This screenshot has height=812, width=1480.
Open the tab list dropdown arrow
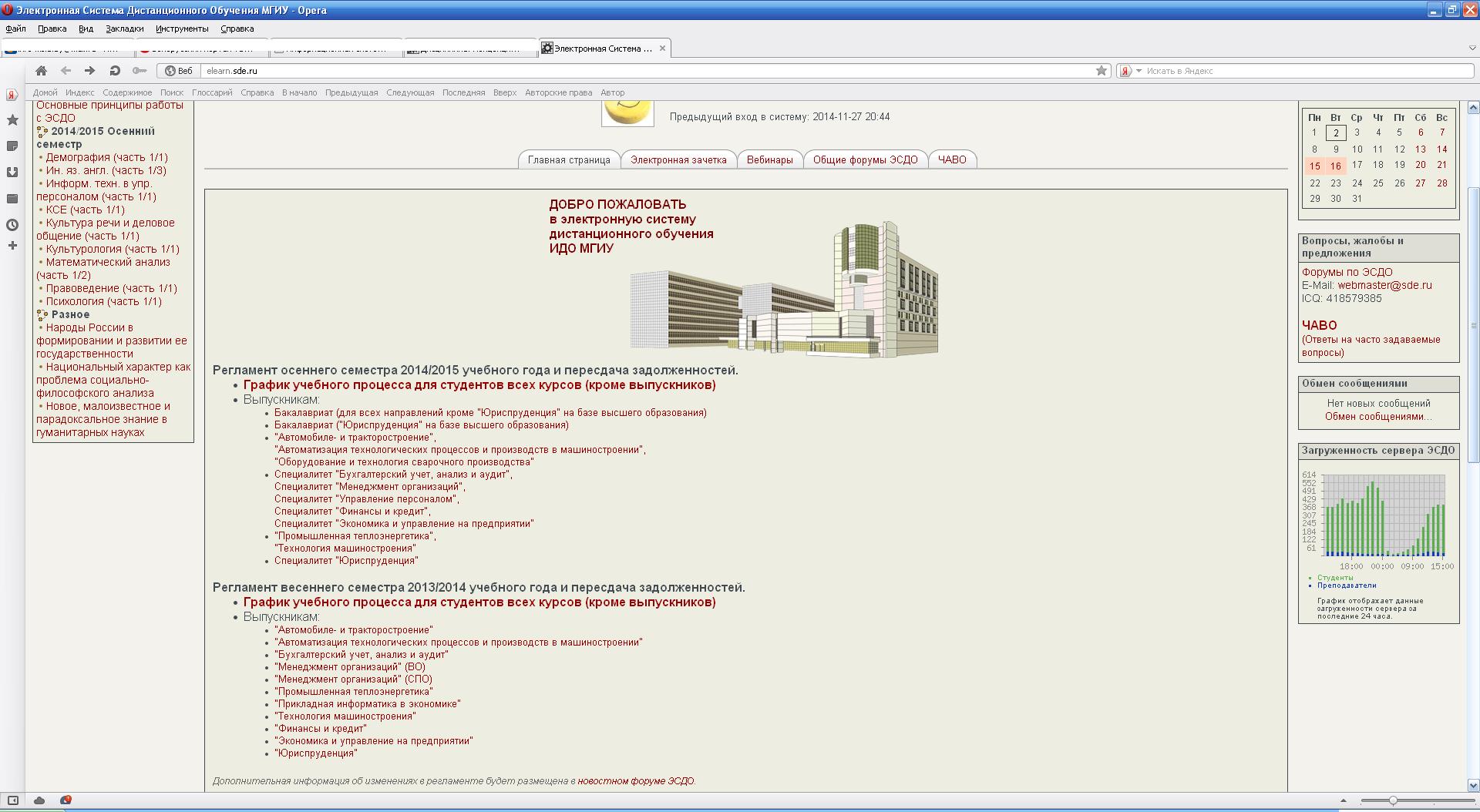(1472, 49)
